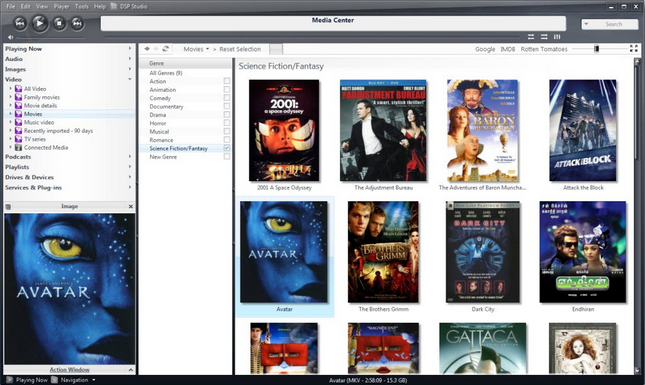Image resolution: width=645 pixels, height=385 pixels.
Task: Expand the Playlists section arrow
Action: 130,167
